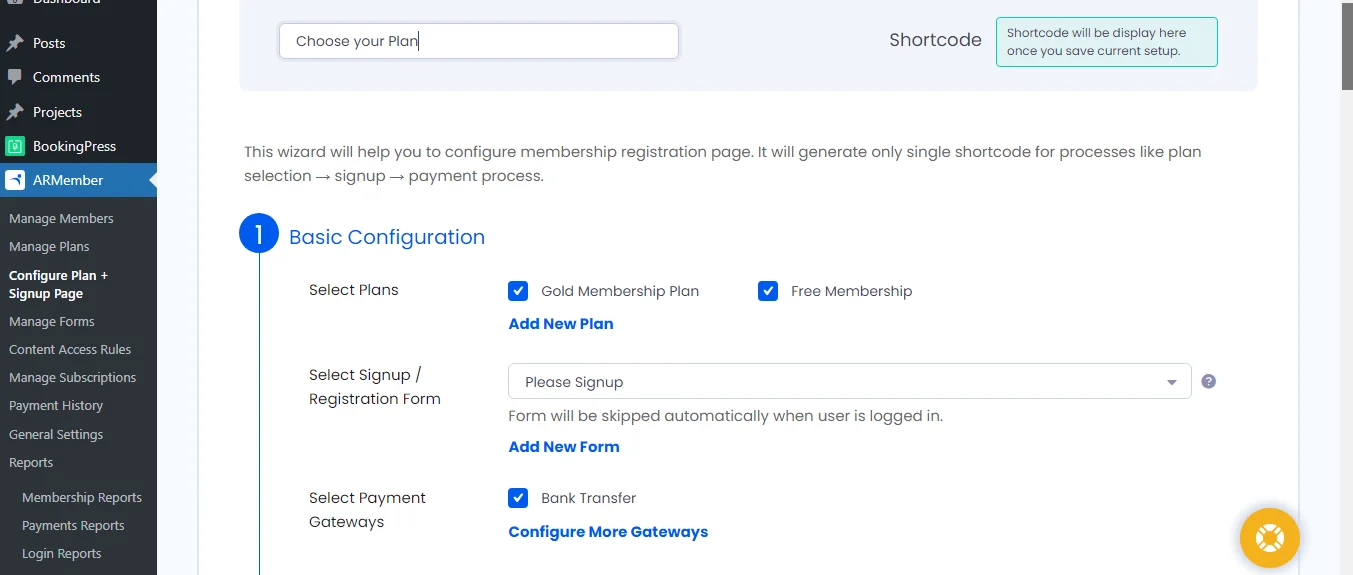The height and width of the screenshot is (575, 1353).
Task: Click the step 1 circle marker
Action: click(x=259, y=235)
